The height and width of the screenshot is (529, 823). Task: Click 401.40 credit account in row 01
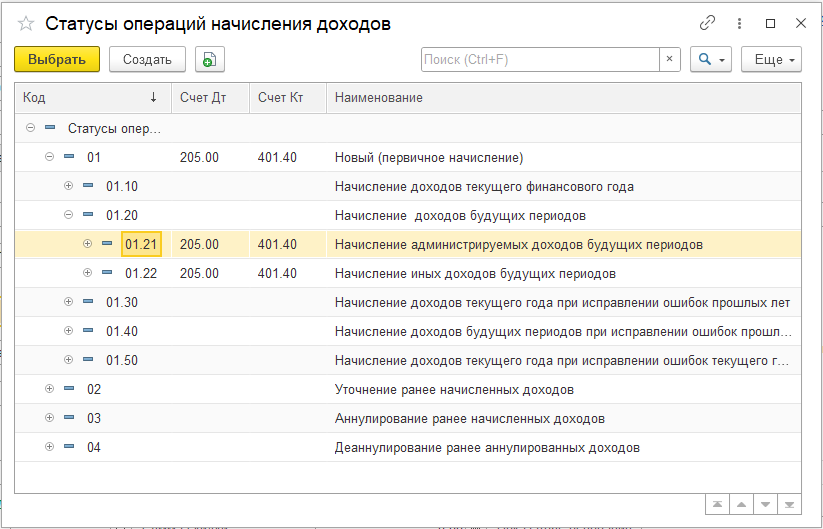pyautogui.click(x=277, y=157)
